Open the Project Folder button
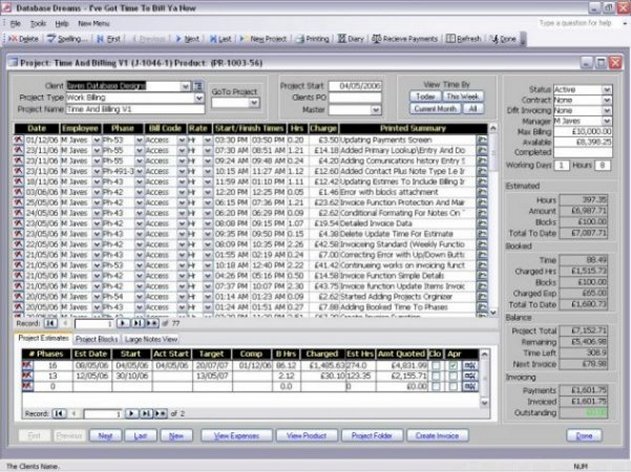Viewport: 631px width, 472px height. (x=372, y=436)
